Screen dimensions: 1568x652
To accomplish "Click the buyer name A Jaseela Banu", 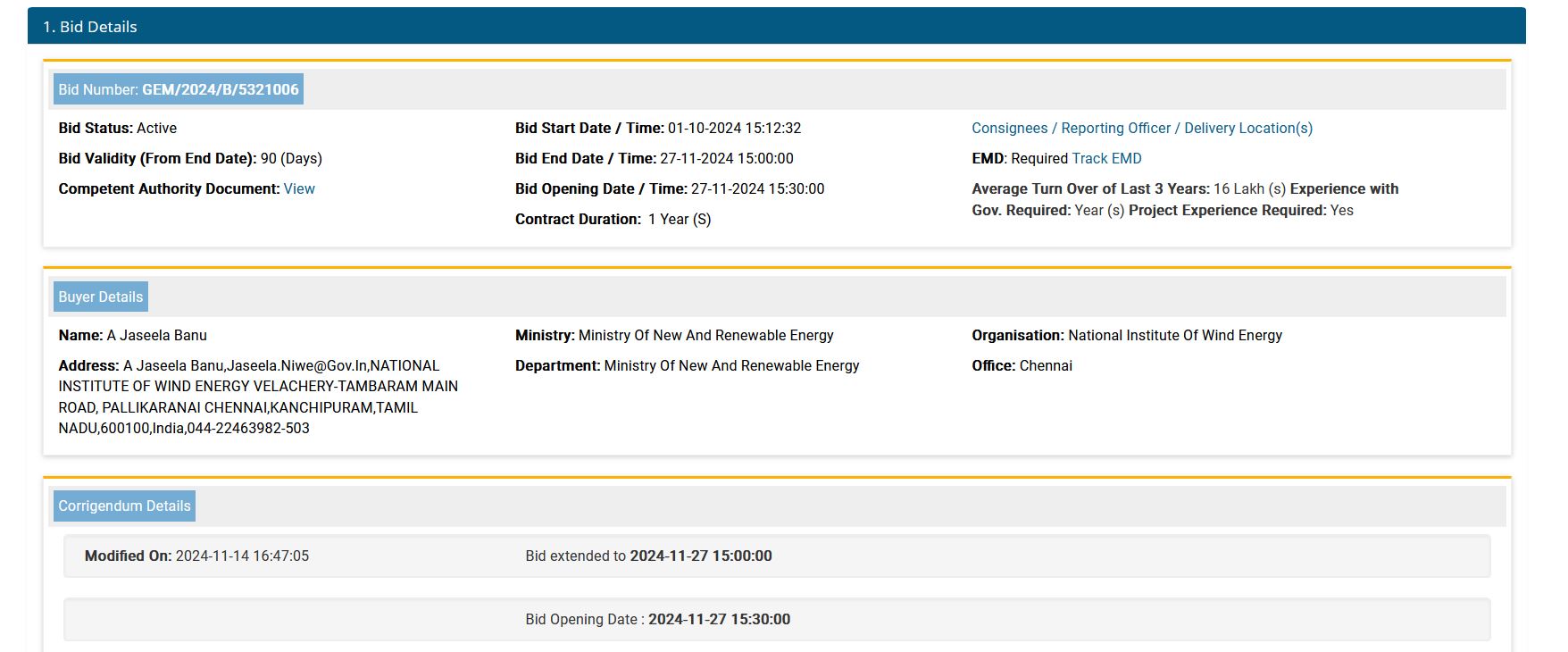I will coord(156,336).
